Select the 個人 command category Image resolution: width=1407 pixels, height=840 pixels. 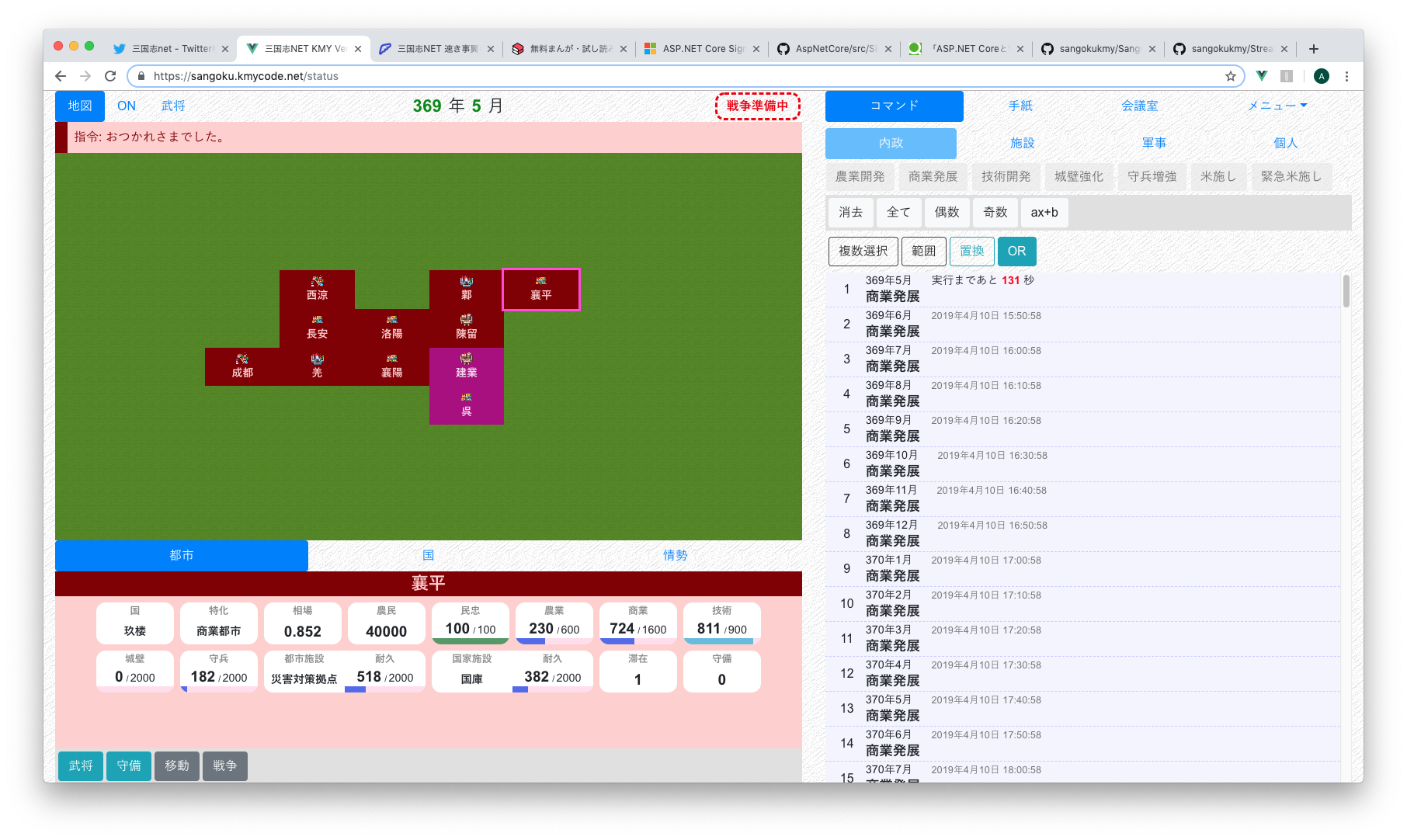coord(1286,144)
